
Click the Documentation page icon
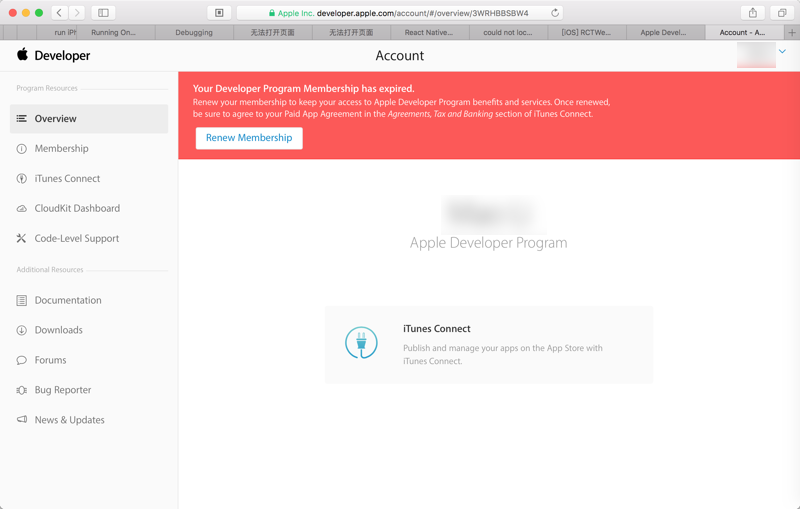click(21, 300)
